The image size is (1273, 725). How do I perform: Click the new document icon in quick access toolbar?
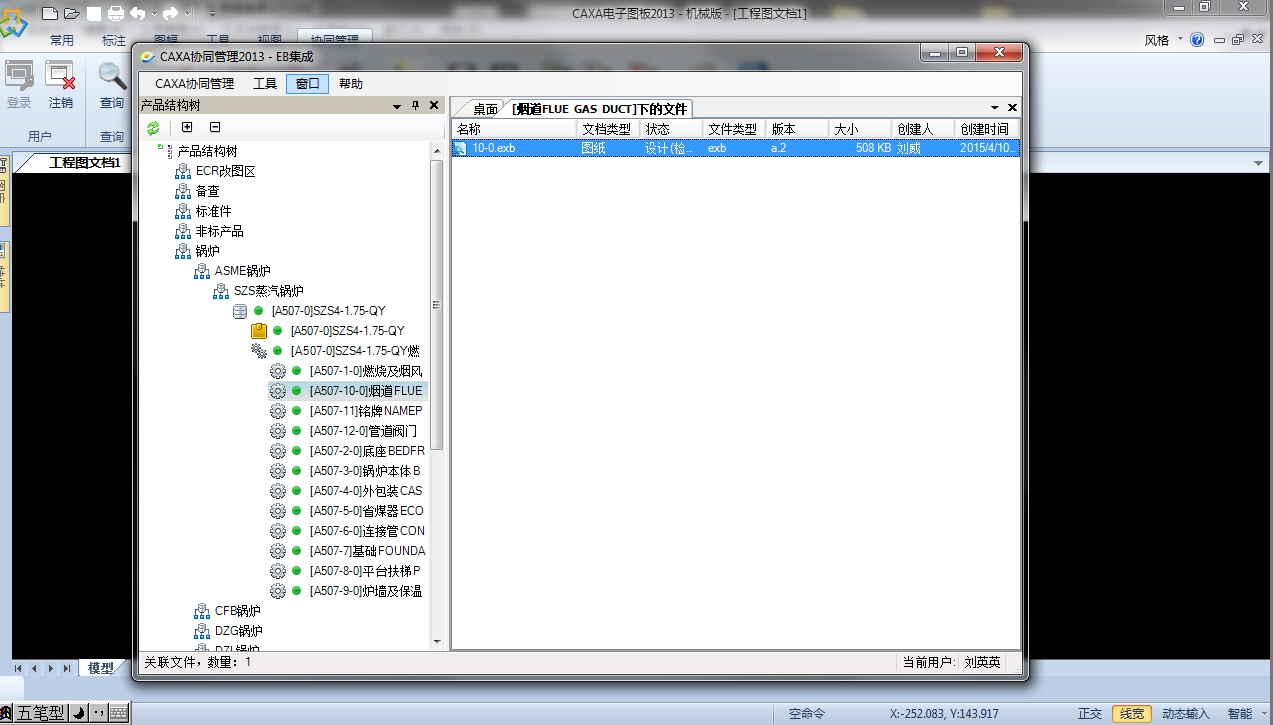pos(50,13)
